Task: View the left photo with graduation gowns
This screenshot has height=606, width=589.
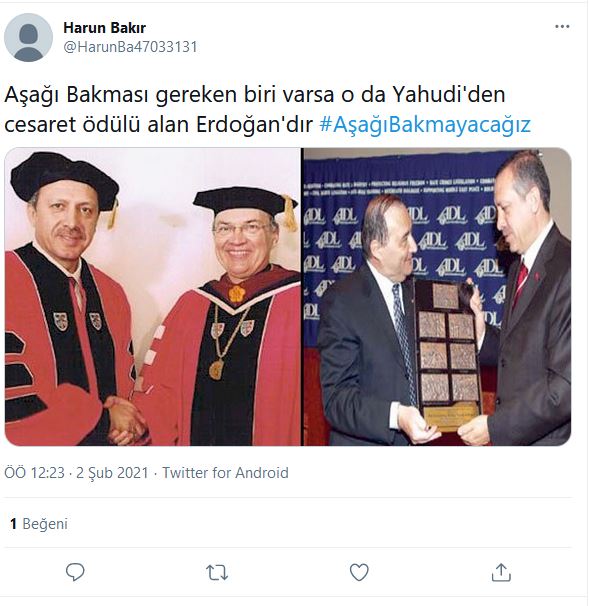Action: pos(153,297)
